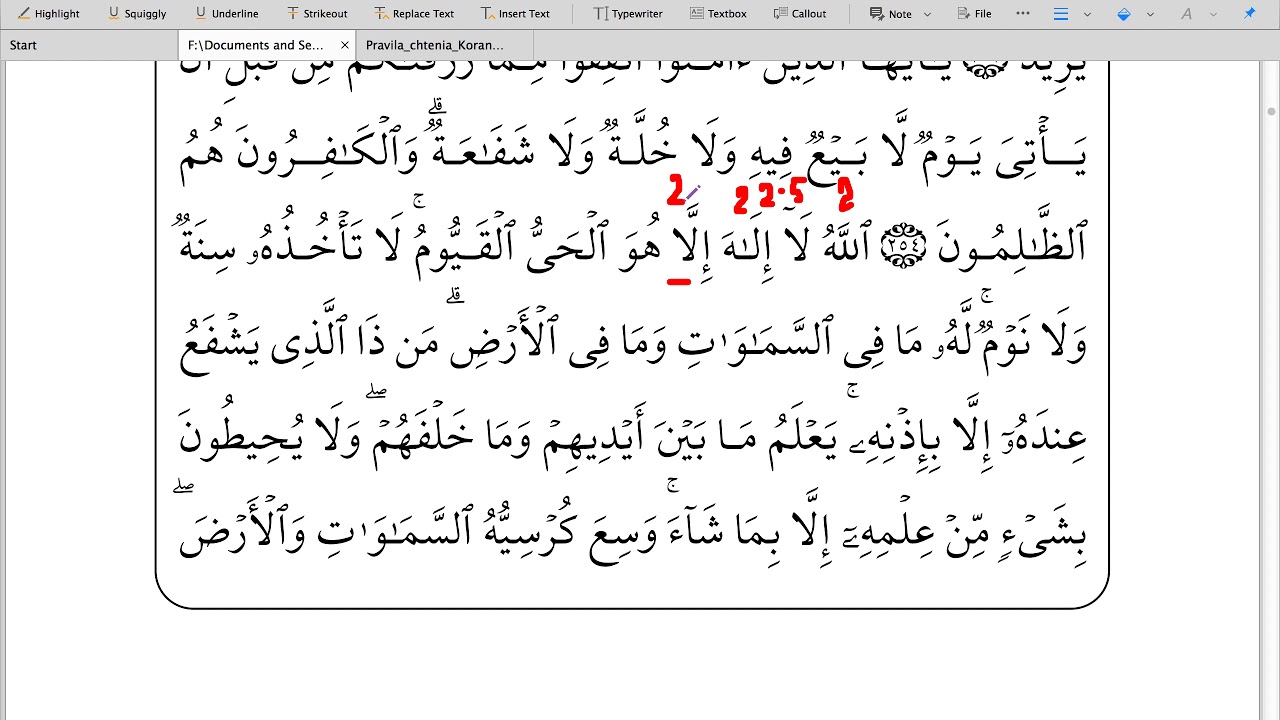The width and height of the screenshot is (1280, 720).
Task: Select the Strikeout tool
Action: [317, 14]
